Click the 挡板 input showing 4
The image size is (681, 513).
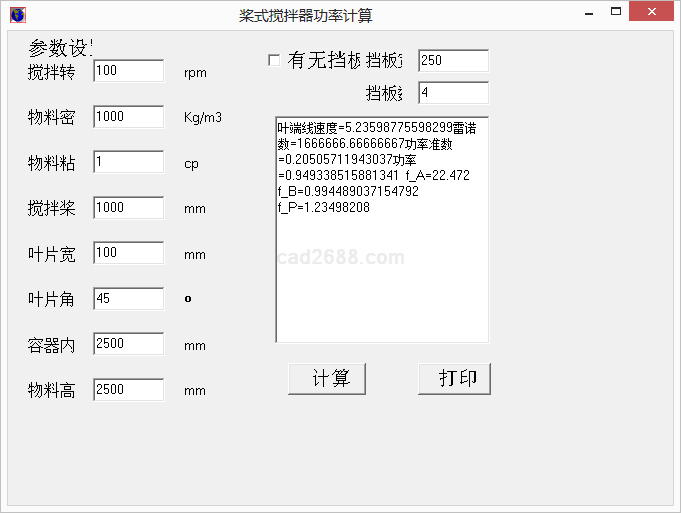[x=453, y=93]
